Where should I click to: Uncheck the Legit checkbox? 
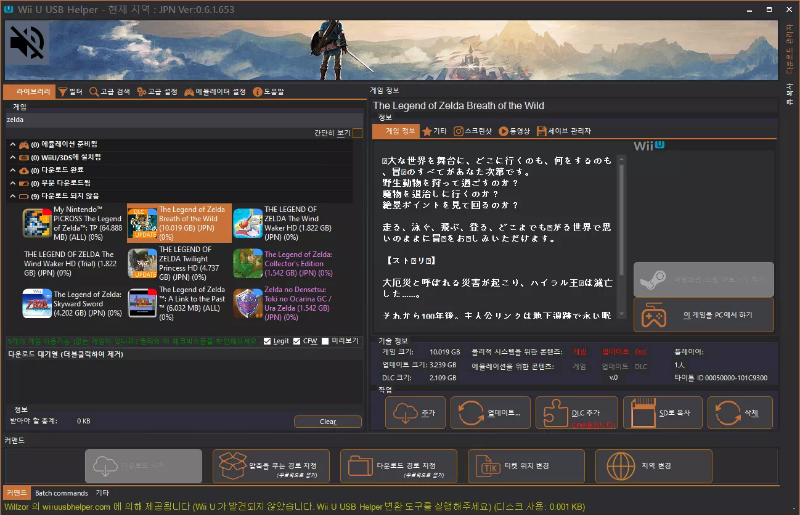click(267, 341)
